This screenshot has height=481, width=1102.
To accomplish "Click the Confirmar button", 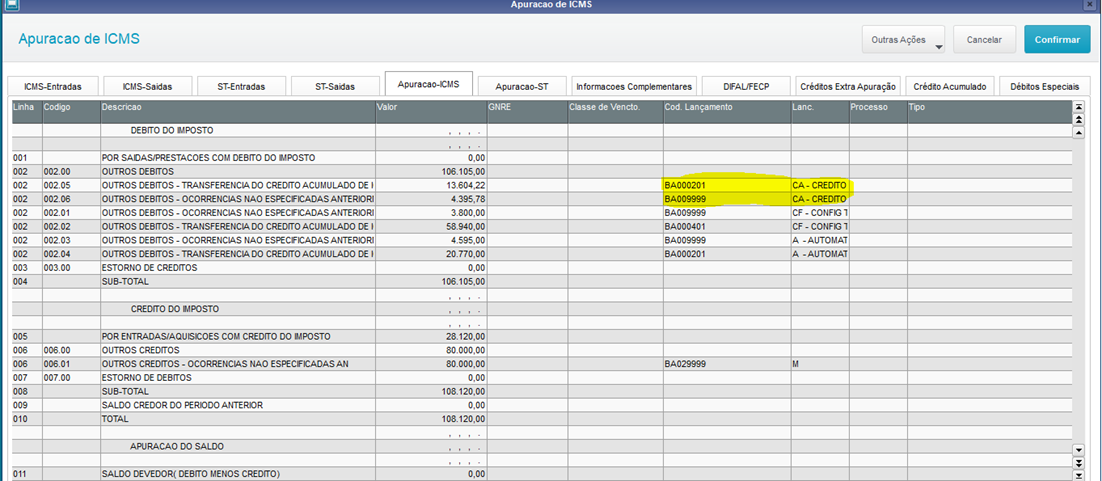I will (1057, 39).
